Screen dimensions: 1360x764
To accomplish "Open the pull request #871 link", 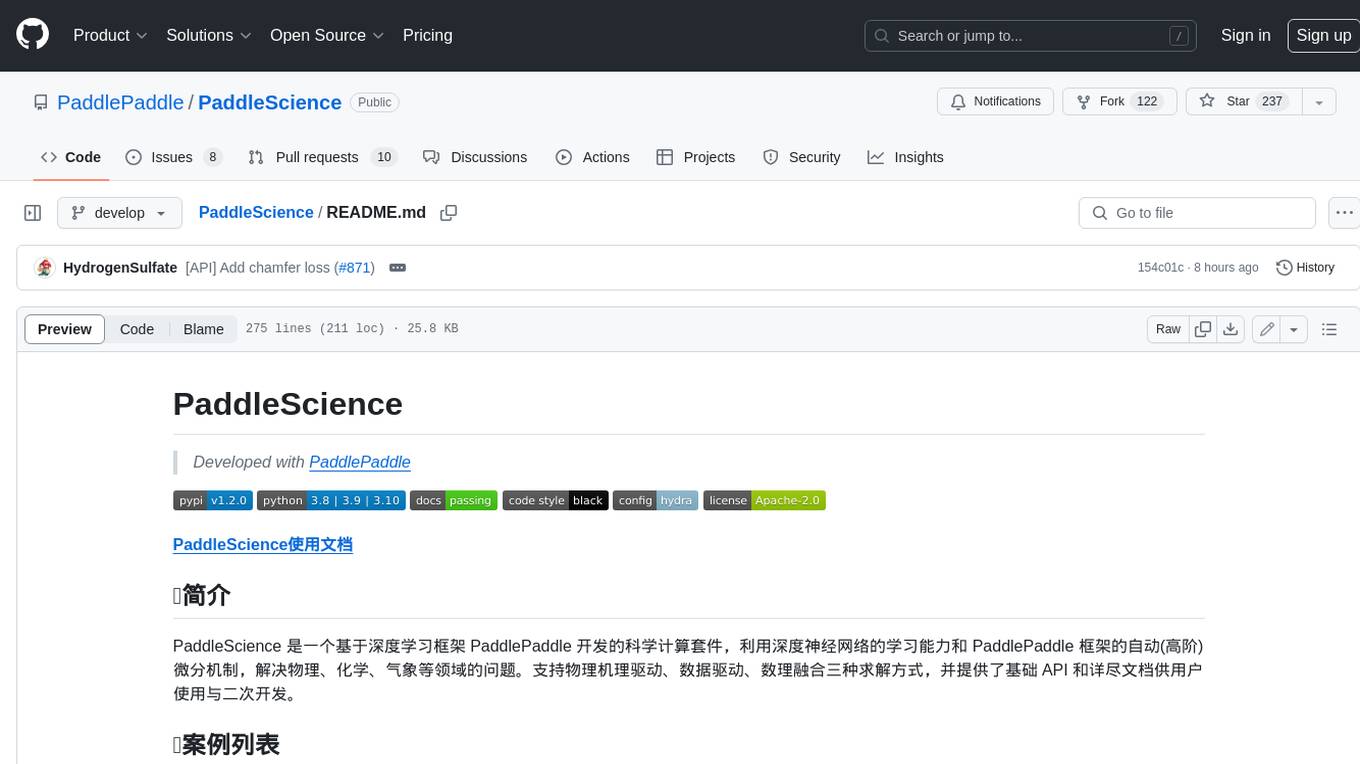I will click(355, 268).
